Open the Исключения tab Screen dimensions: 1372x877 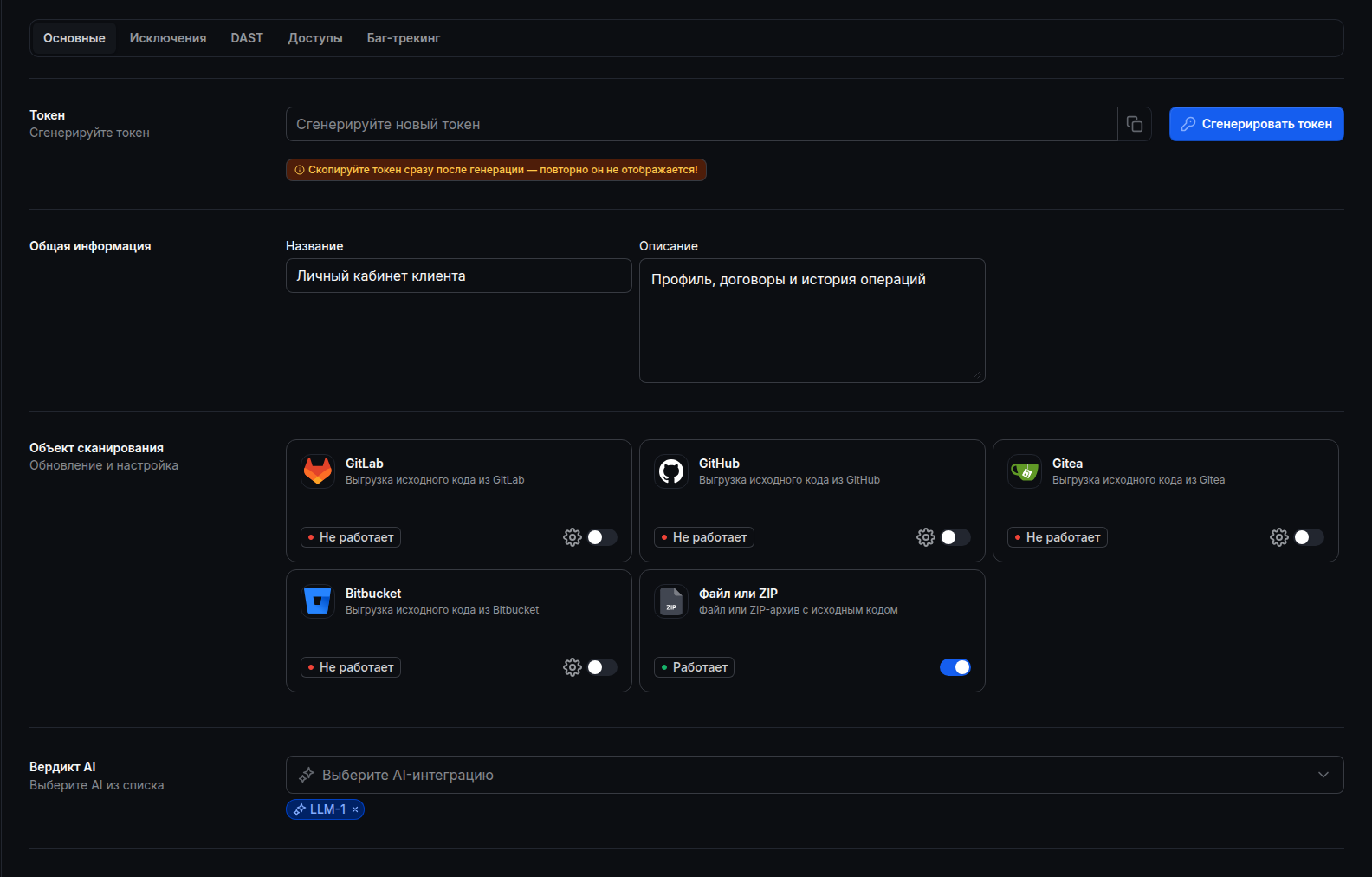168,38
